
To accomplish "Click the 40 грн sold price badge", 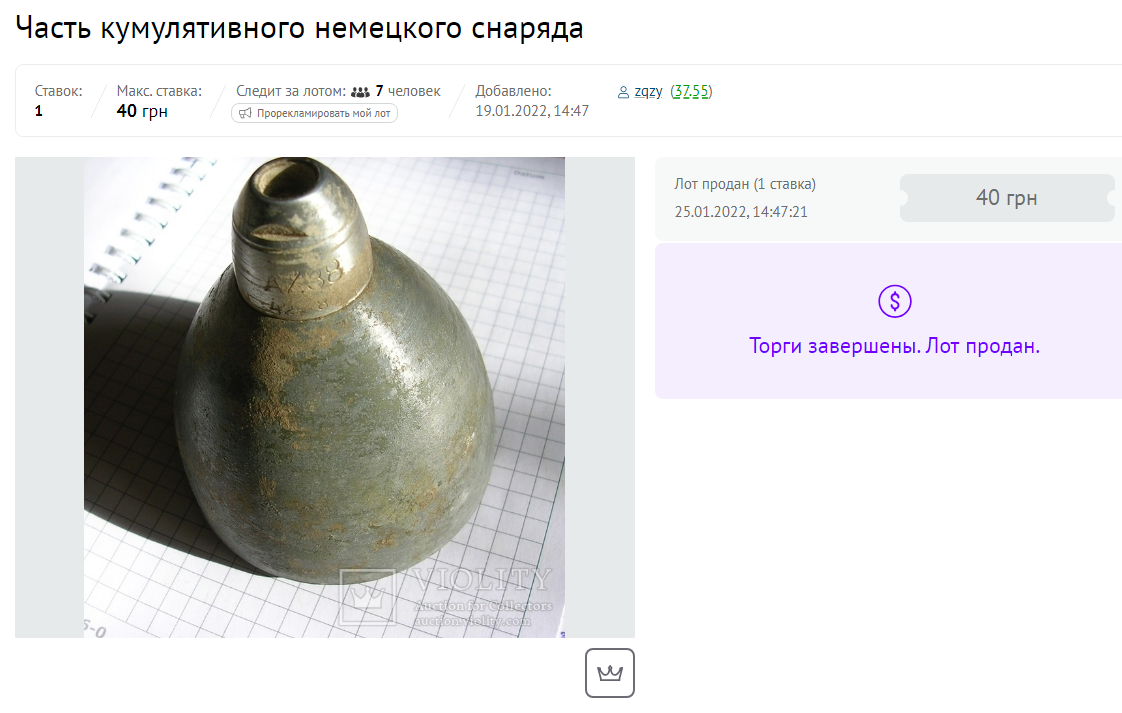I will [x=1007, y=198].
